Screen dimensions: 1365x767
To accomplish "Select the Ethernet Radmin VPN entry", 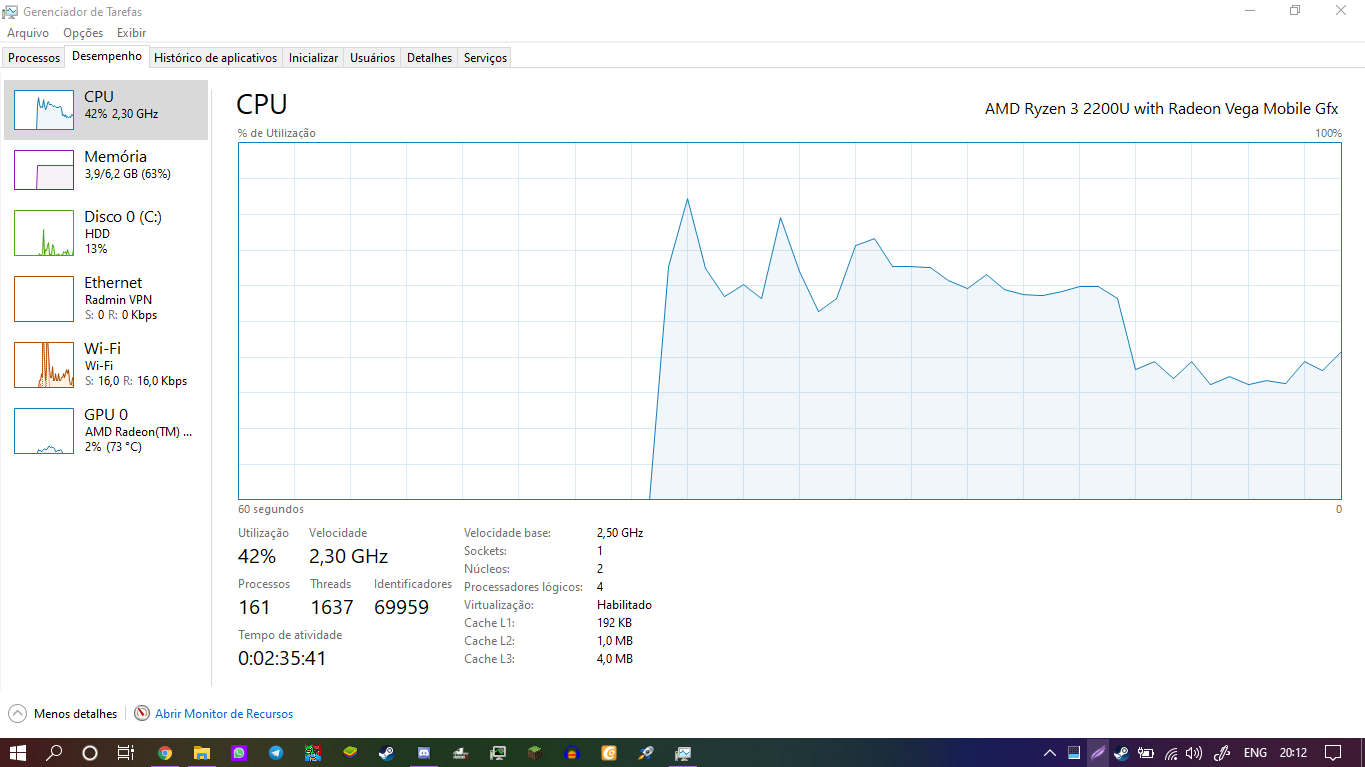I will (106, 298).
